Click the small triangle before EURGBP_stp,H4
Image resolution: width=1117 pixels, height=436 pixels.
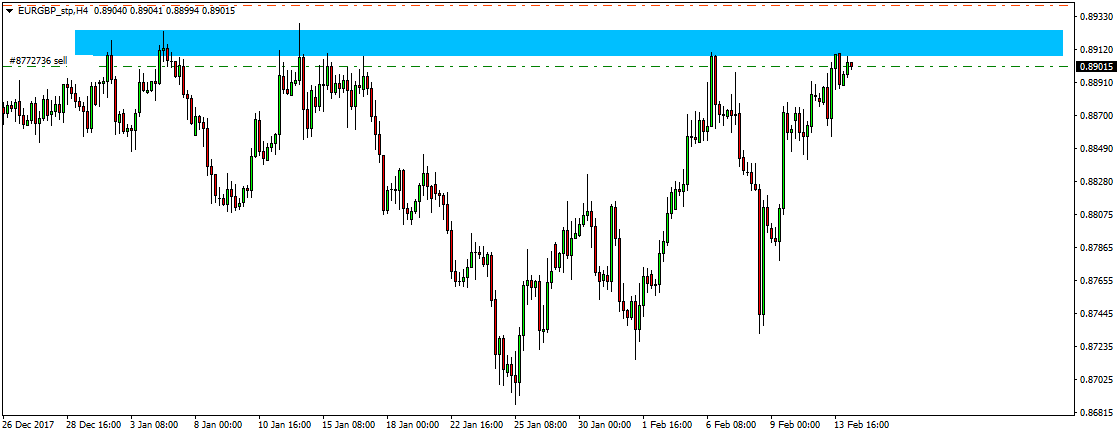tap(9, 11)
